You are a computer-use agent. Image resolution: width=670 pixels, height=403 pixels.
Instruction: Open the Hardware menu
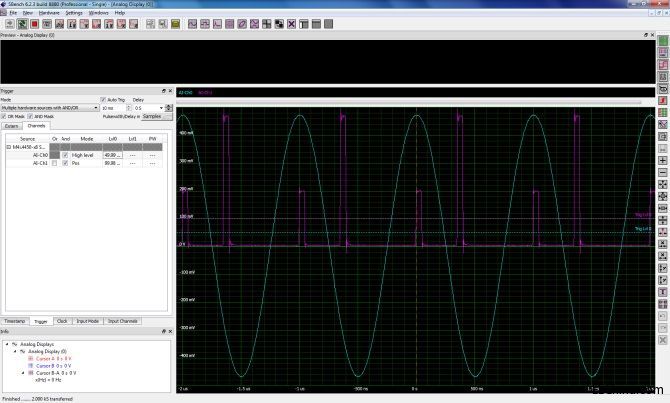[x=49, y=13]
